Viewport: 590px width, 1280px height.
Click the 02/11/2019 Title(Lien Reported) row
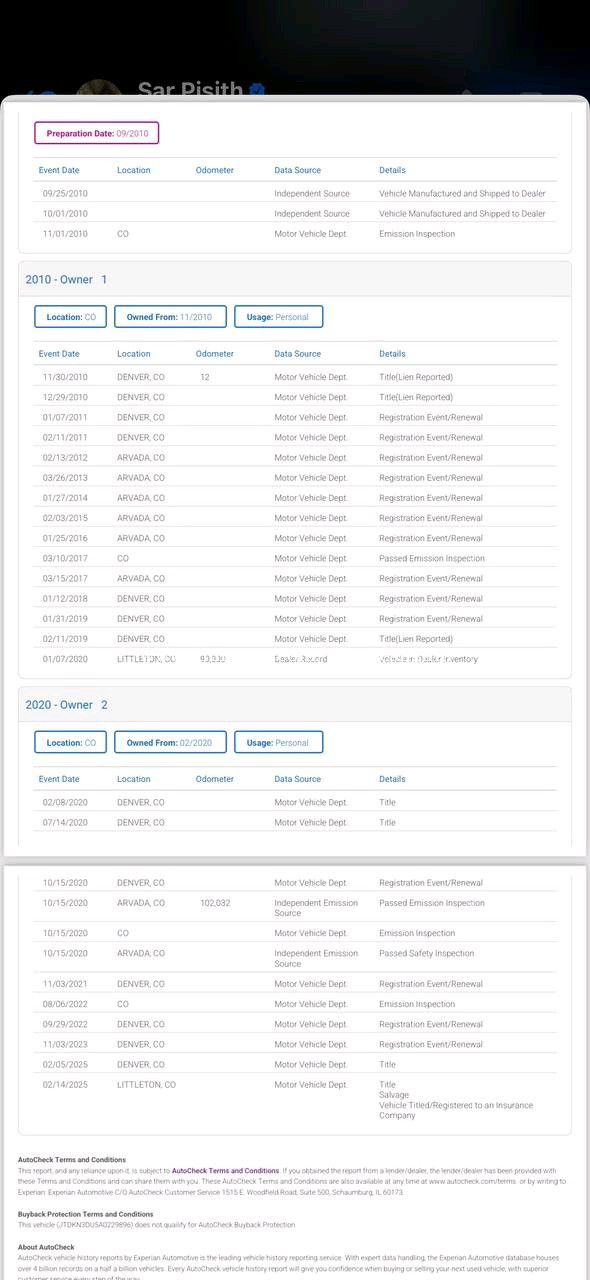pos(295,639)
